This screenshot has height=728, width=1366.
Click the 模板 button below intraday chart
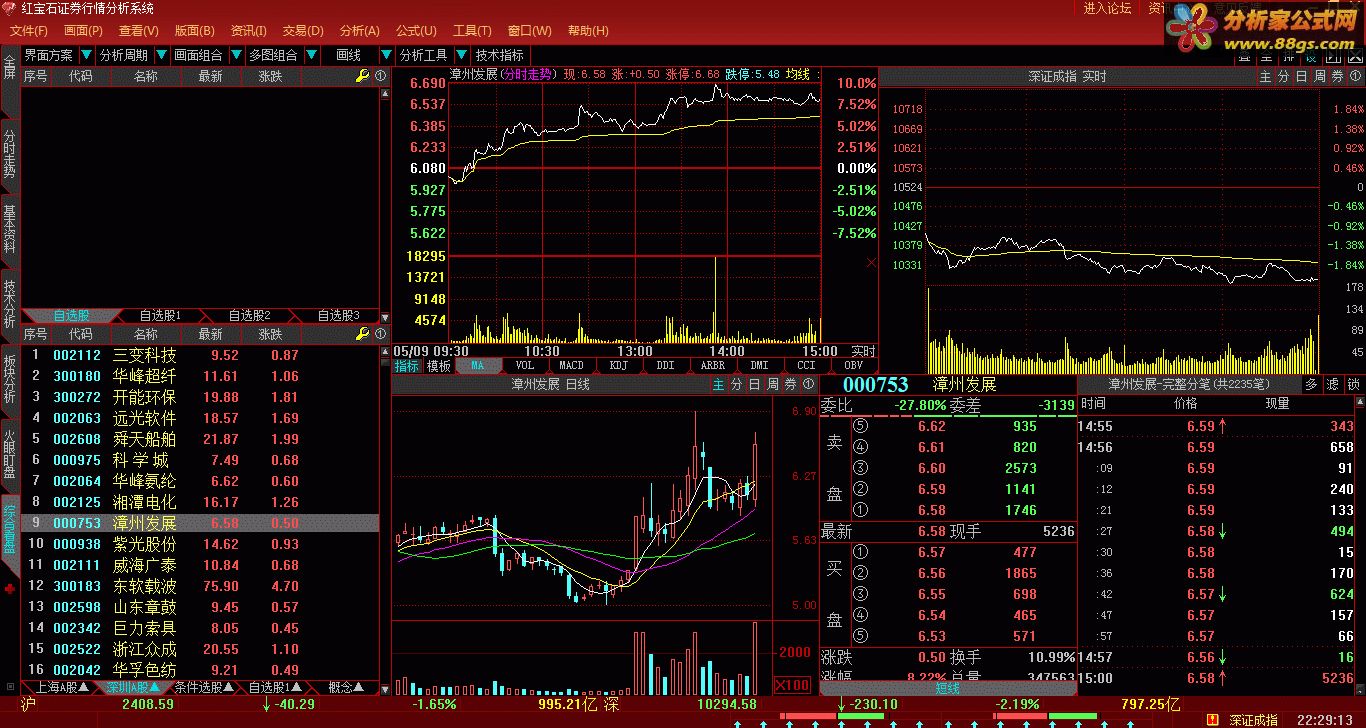click(x=439, y=366)
